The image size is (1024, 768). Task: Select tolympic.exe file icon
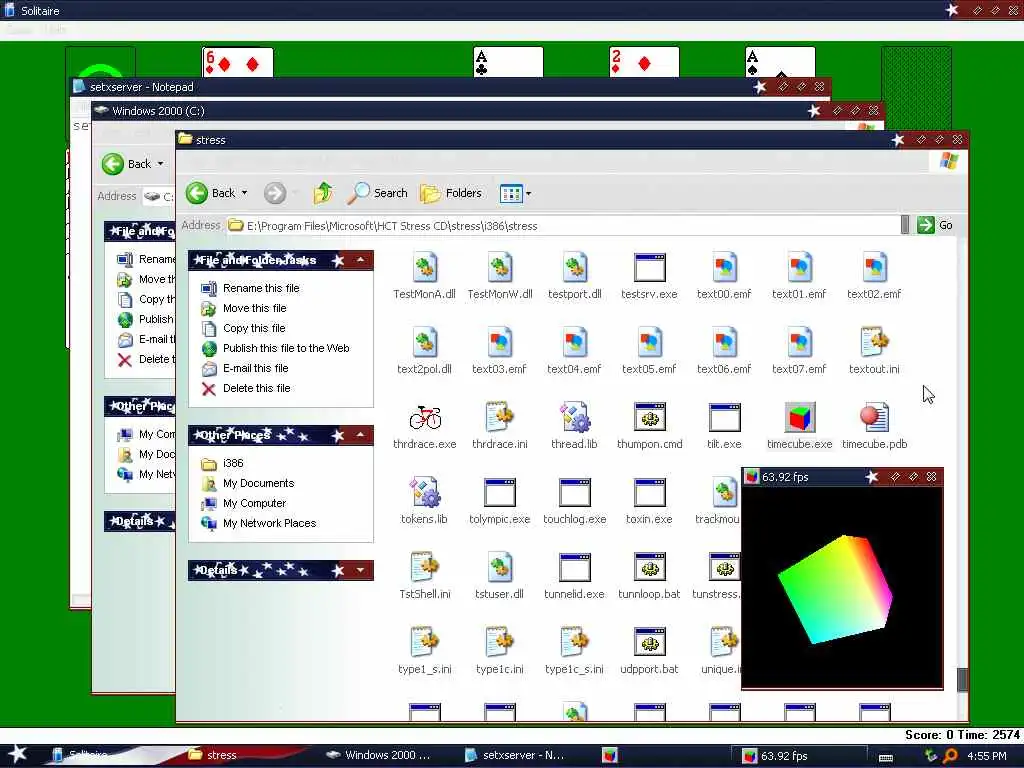(500, 493)
